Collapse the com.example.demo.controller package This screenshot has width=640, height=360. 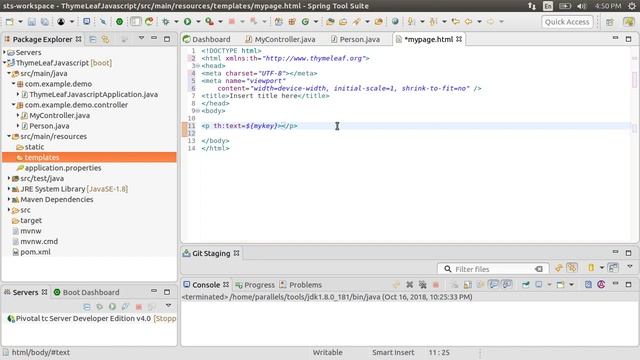pyautogui.click(x=13, y=105)
